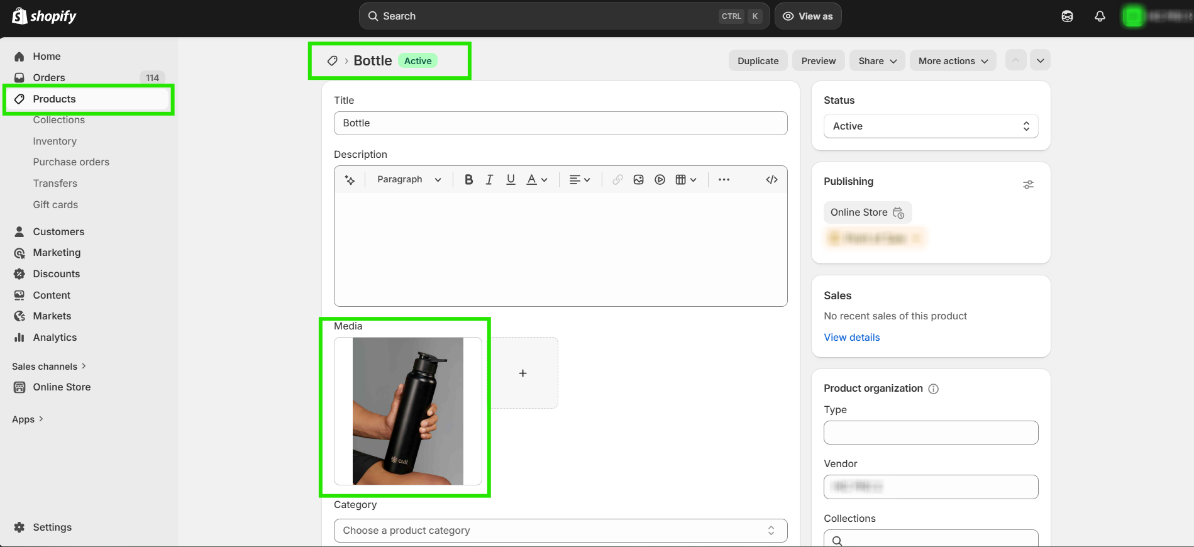The width and height of the screenshot is (1194, 547).
Task: Open the notifications bell
Action: coord(1100,16)
